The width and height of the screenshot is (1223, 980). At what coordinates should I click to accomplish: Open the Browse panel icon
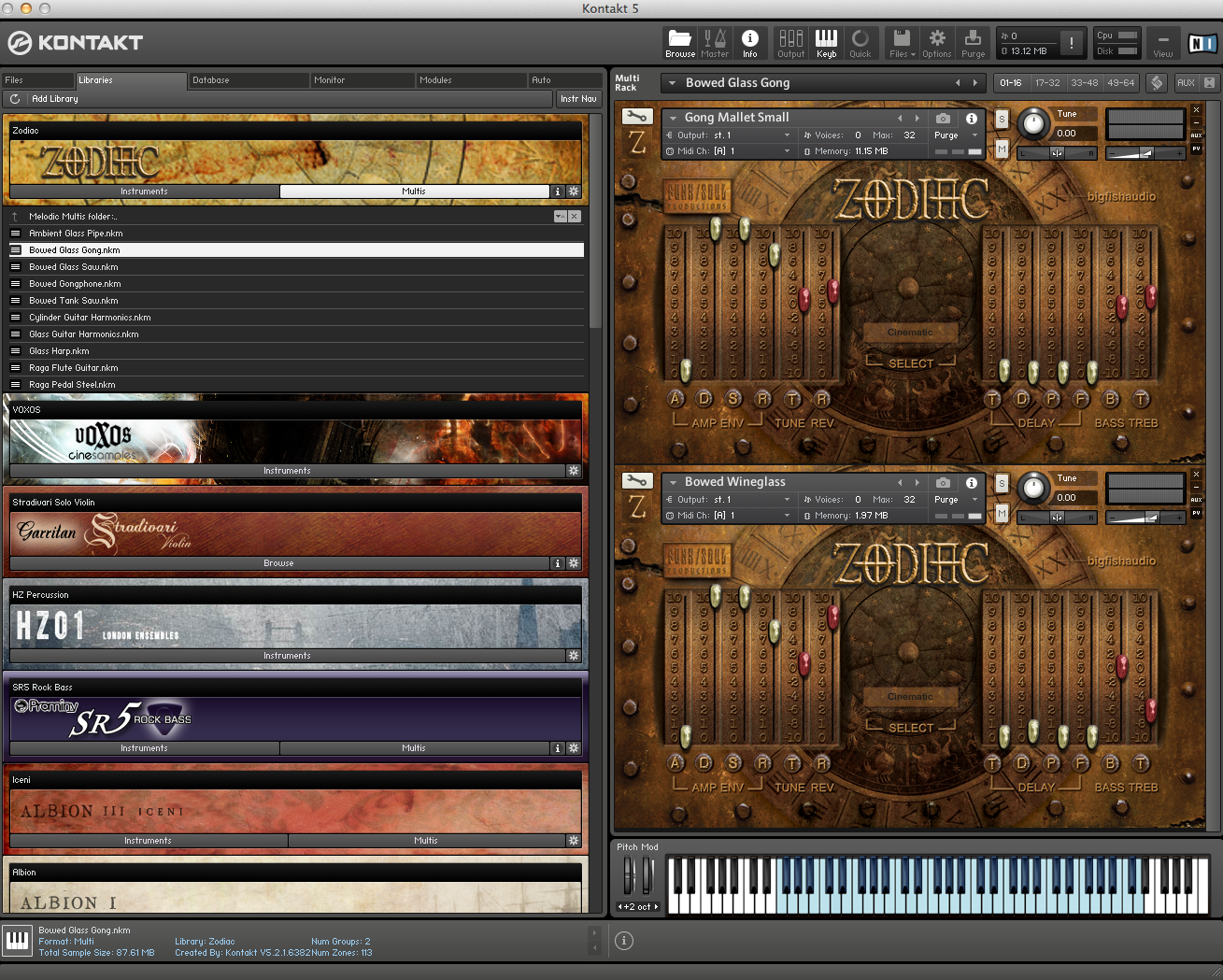click(679, 43)
